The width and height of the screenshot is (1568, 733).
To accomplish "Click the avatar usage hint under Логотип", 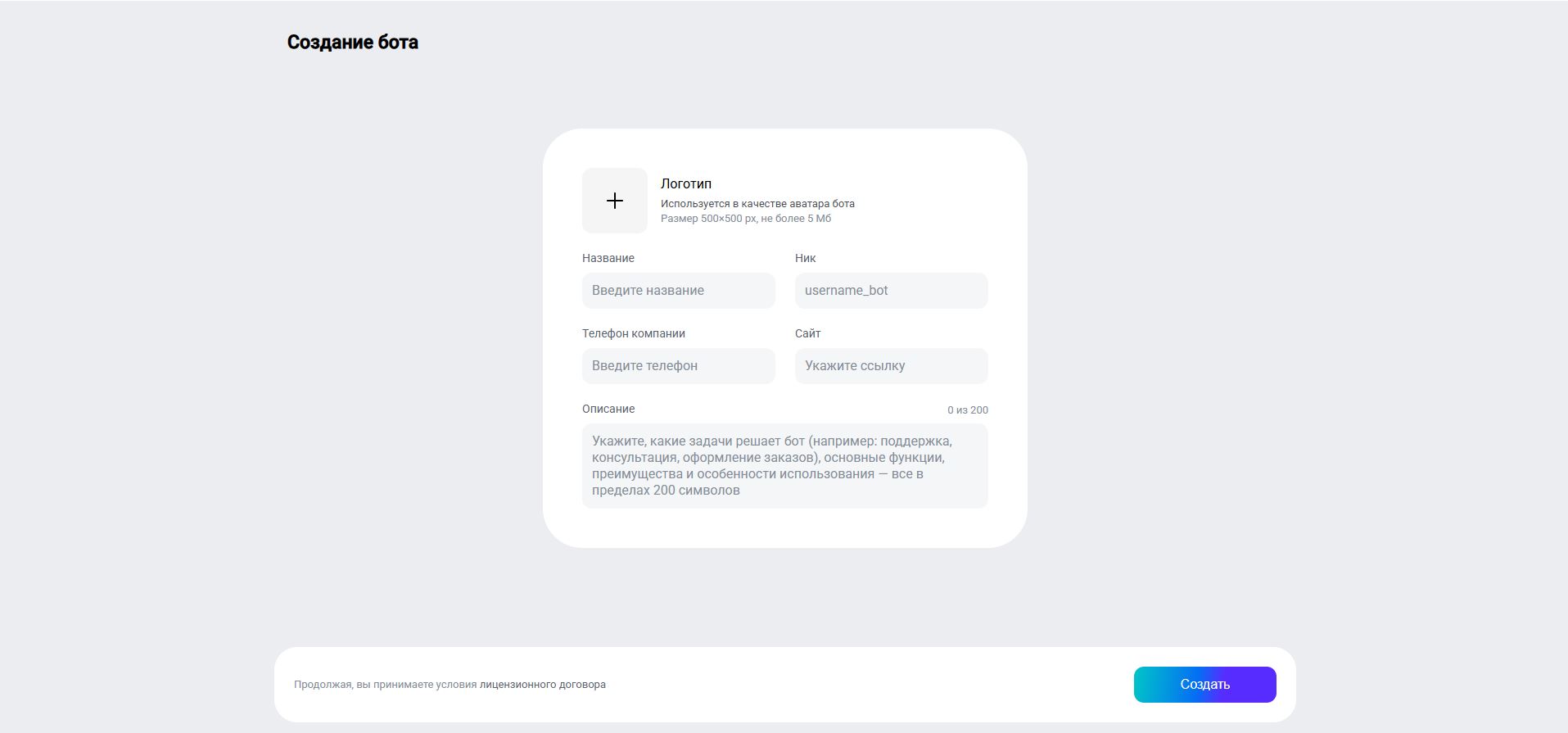I will [757, 204].
